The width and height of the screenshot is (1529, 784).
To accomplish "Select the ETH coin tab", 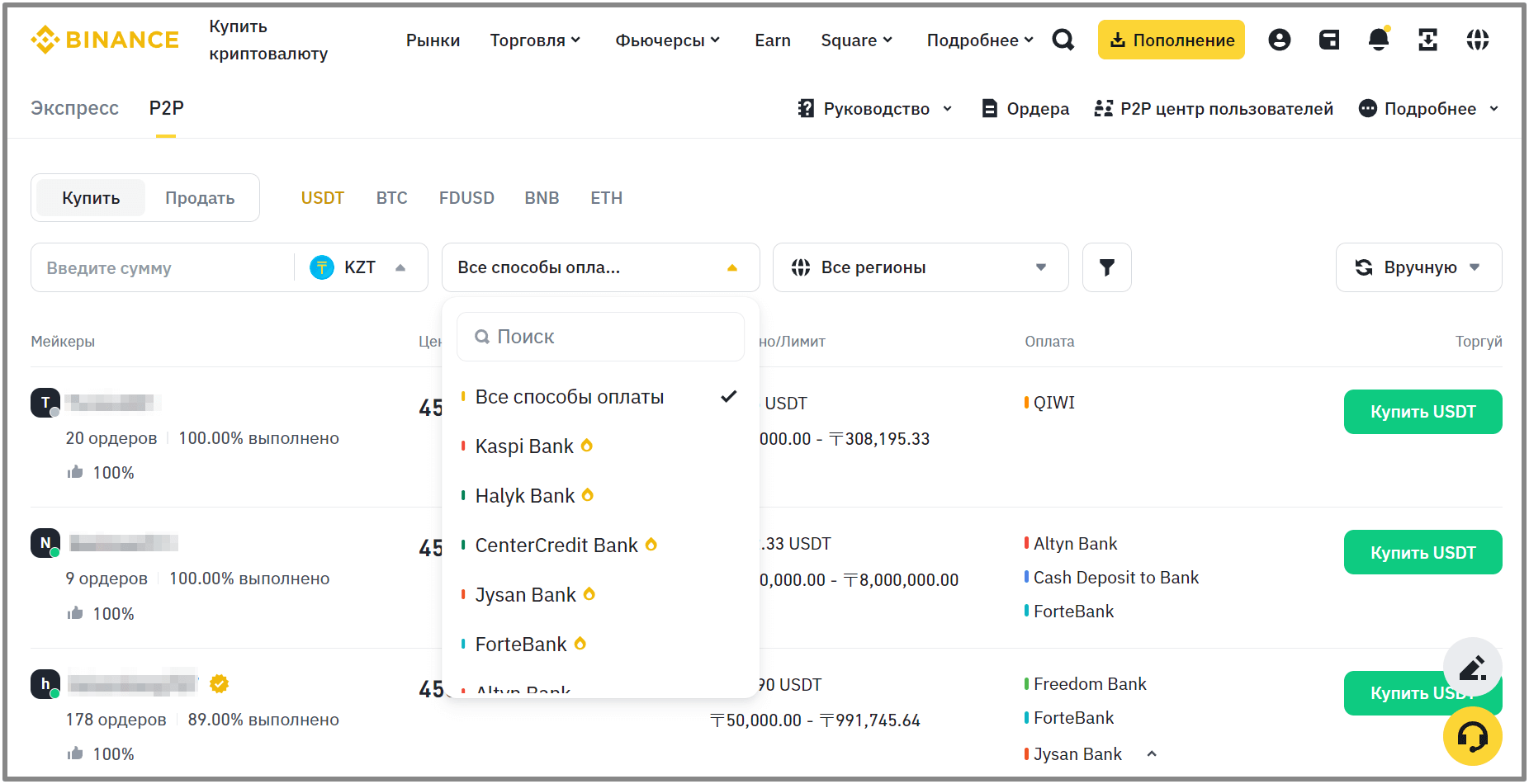I will (606, 198).
